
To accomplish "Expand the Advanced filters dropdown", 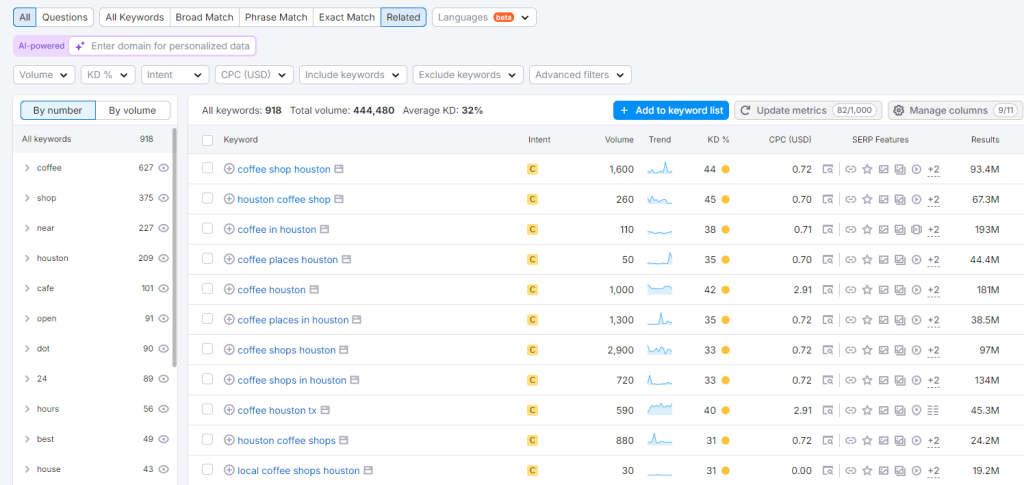I will (580, 75).
